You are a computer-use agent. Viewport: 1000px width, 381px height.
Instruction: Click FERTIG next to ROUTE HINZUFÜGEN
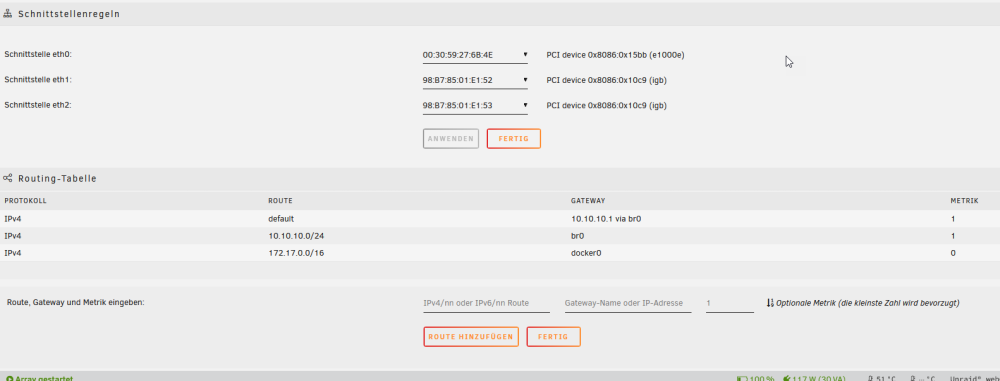554,336
